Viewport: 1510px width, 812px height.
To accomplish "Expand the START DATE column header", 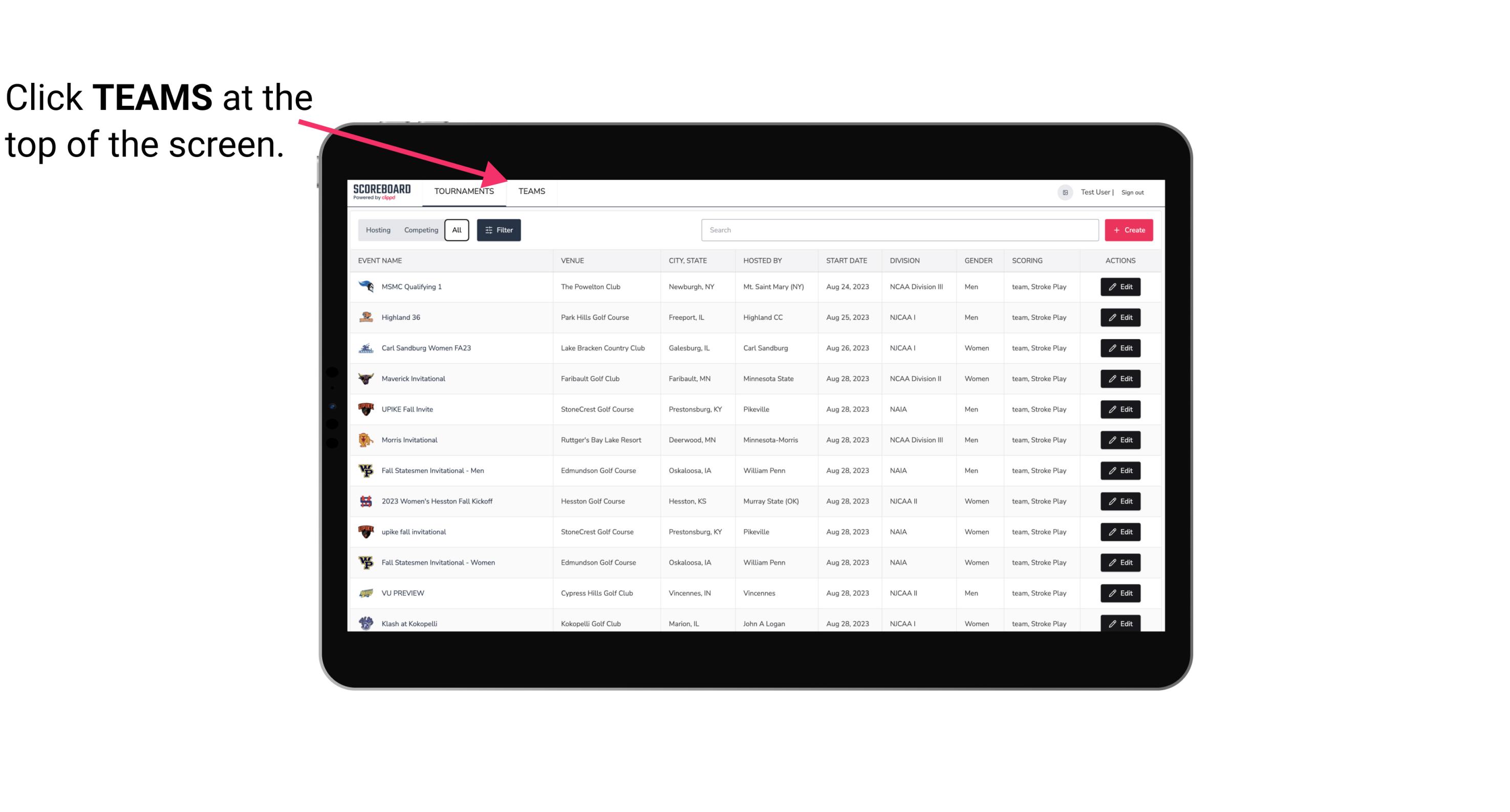I will (x=846, y=260).
